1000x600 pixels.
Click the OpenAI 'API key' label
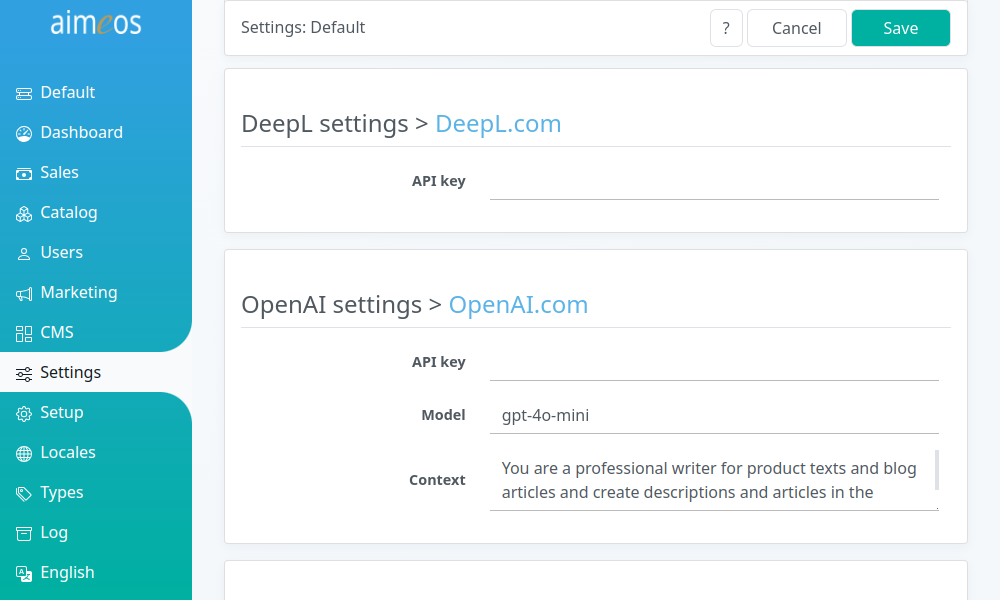[x=439, y=362]
